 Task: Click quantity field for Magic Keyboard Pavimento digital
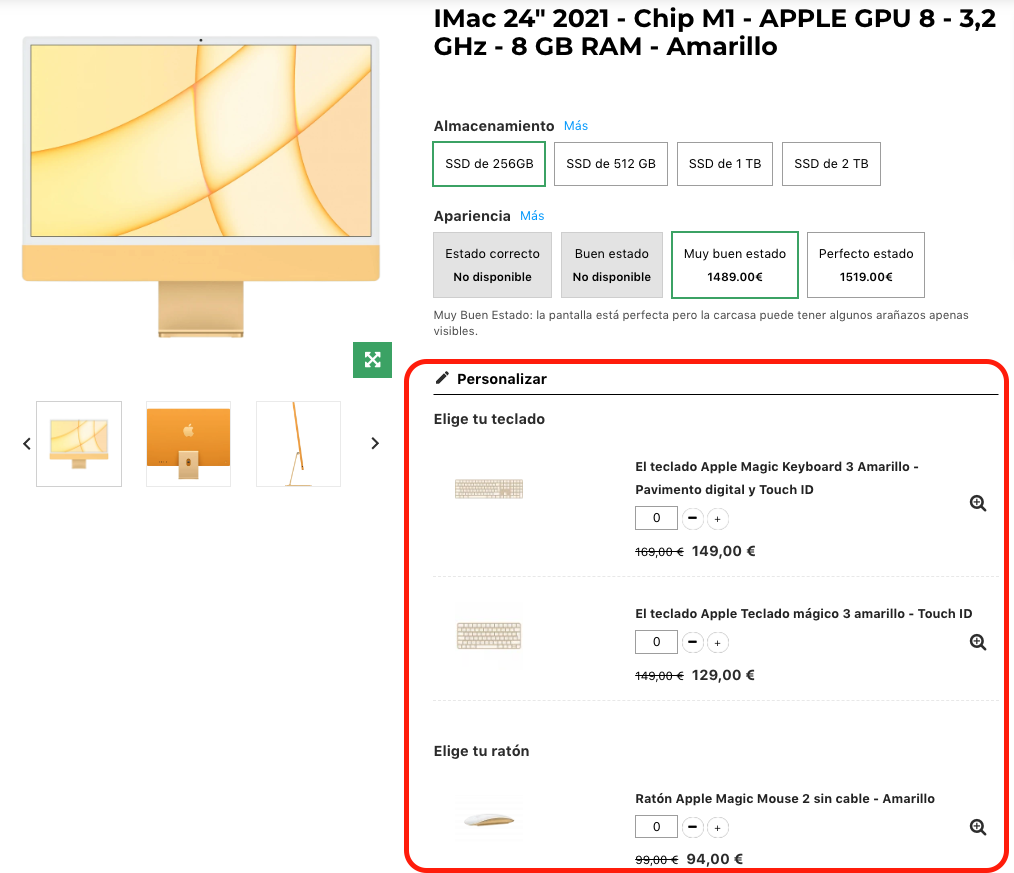click(656, 518)
